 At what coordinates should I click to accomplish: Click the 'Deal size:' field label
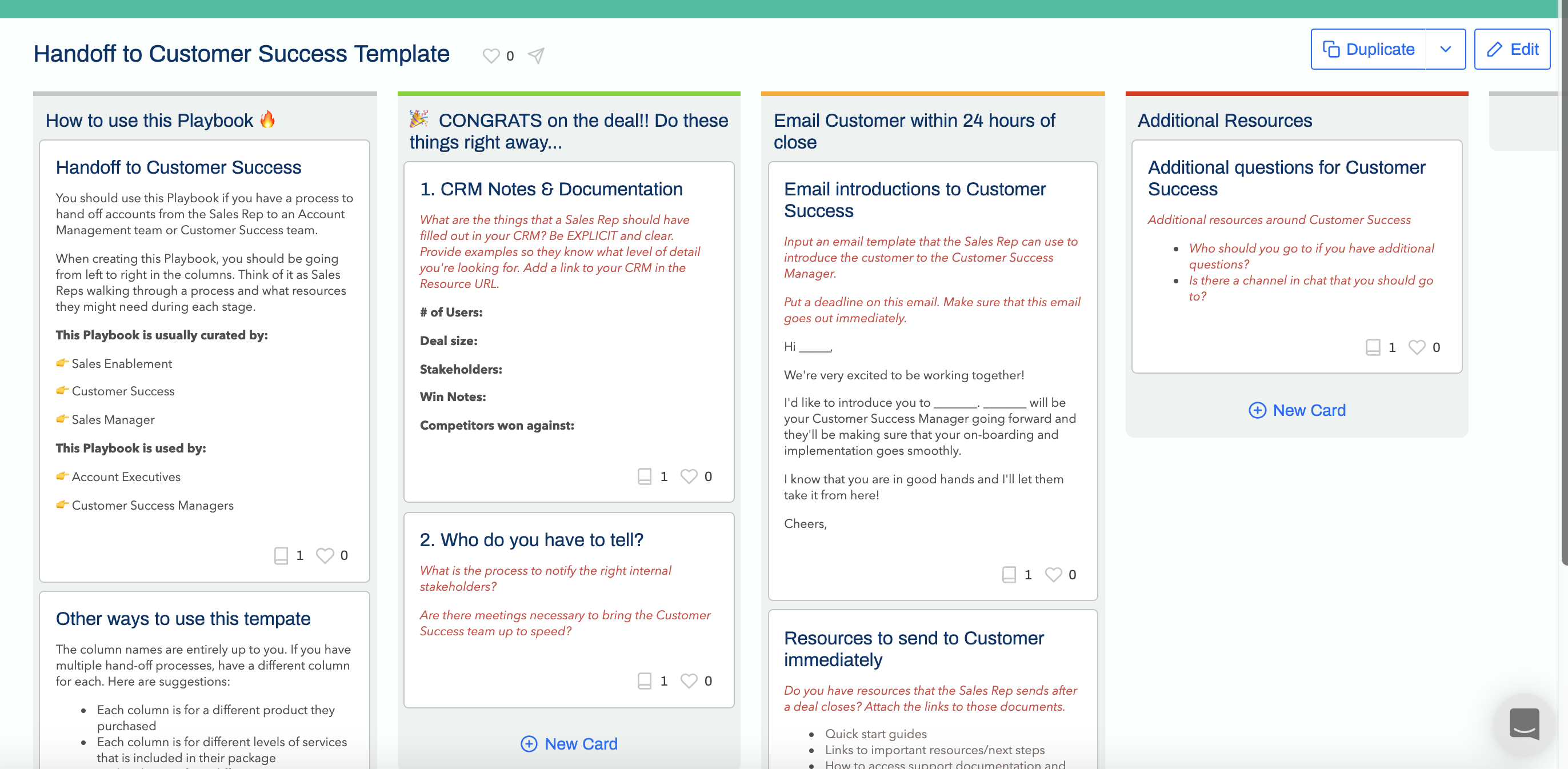[x=449, y=341]
